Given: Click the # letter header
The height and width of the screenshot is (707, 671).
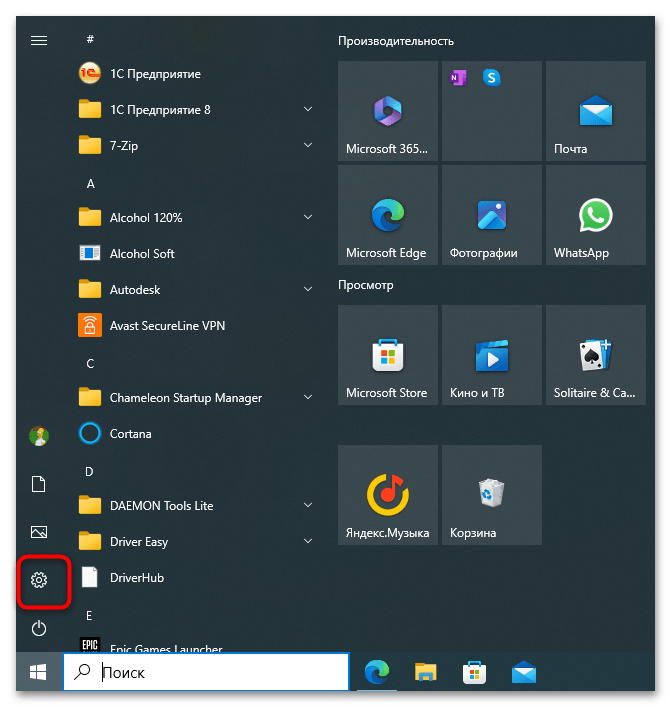Looking at the screenshot, I should 90,39.
